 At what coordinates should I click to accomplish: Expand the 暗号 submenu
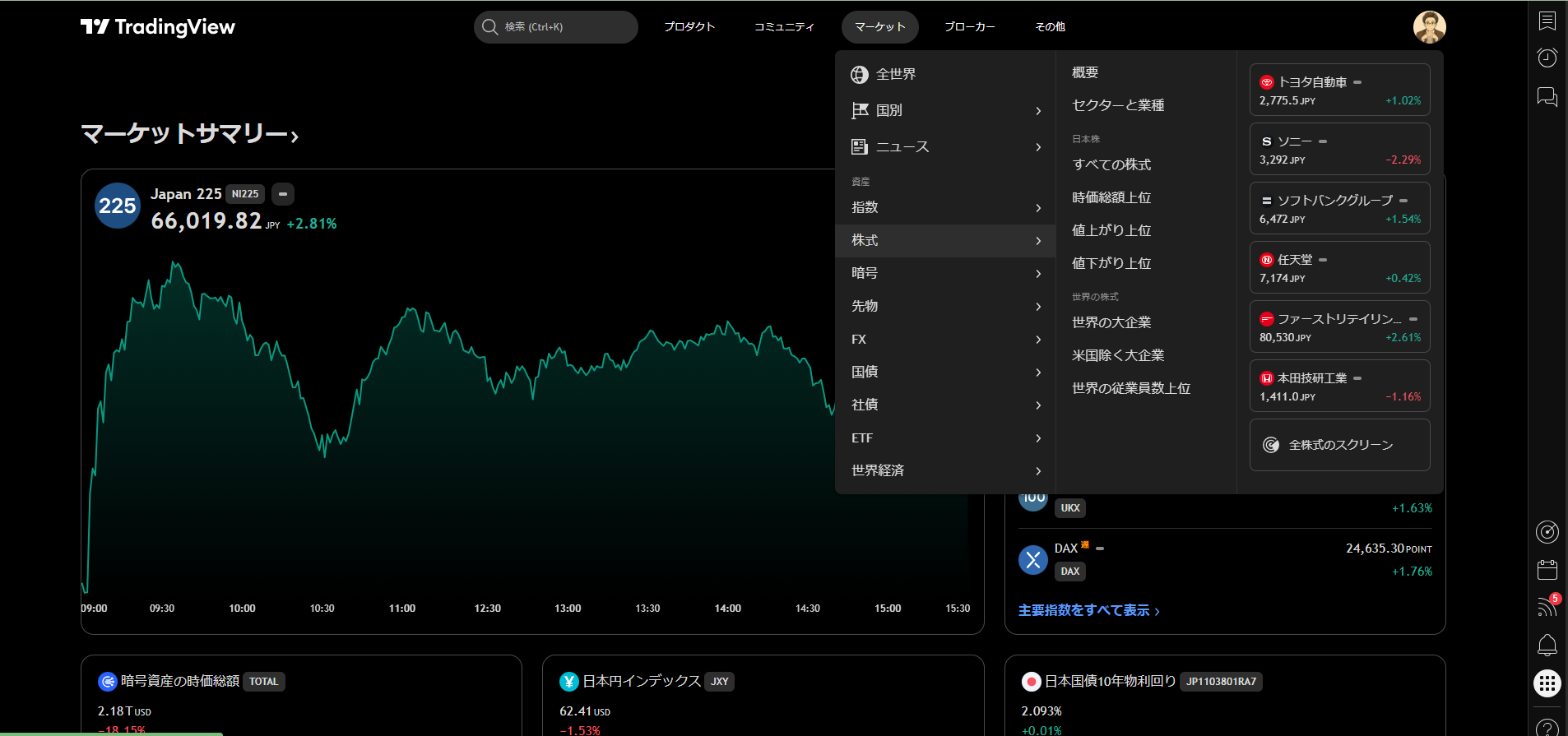pos(1038,273)
